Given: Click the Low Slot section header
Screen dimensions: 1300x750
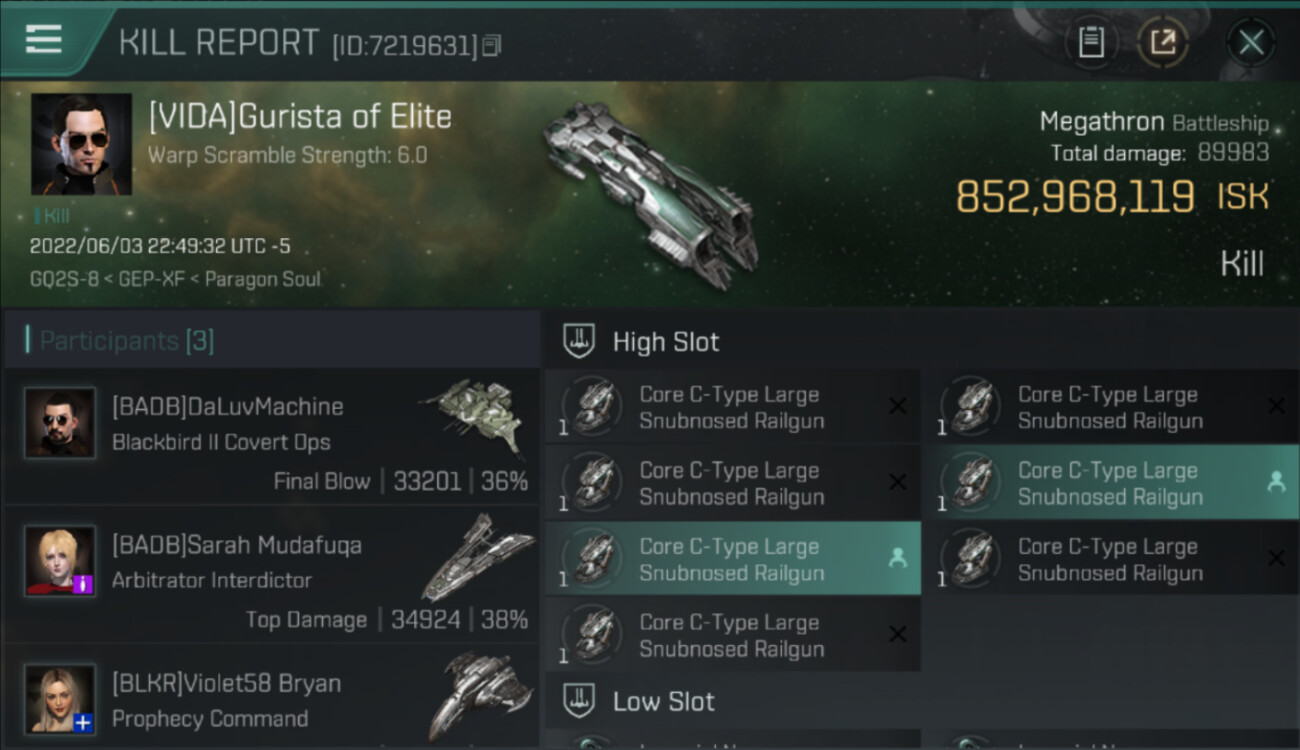Looking at the screenshot, I should 663,702.
